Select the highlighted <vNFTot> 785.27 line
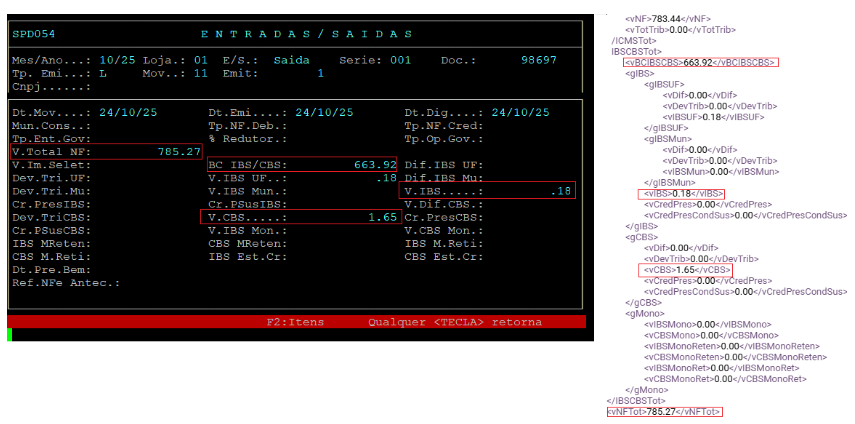This screenshot has height=424, width=855. 664,411
